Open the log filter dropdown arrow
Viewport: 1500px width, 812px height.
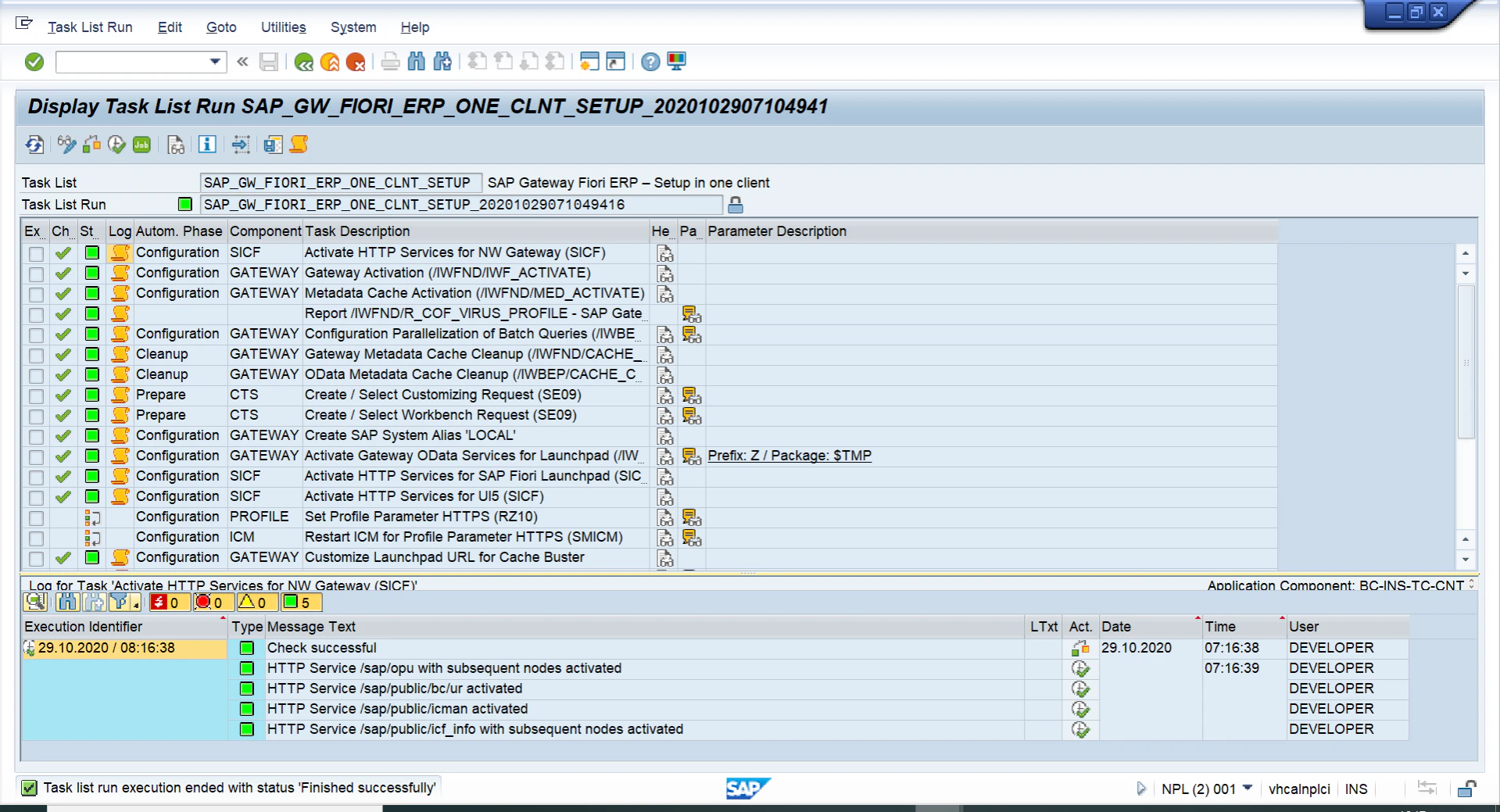point(136,605)
